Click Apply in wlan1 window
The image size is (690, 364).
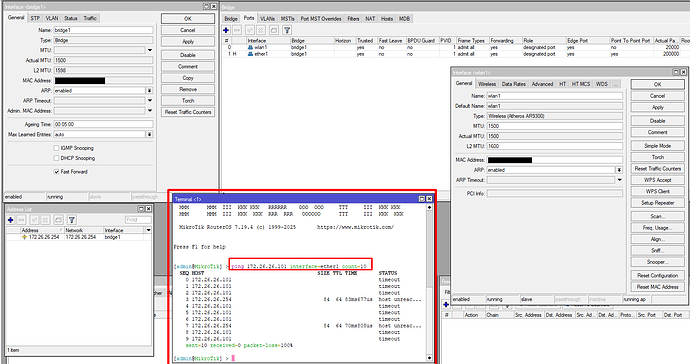[x=657, y=107]
